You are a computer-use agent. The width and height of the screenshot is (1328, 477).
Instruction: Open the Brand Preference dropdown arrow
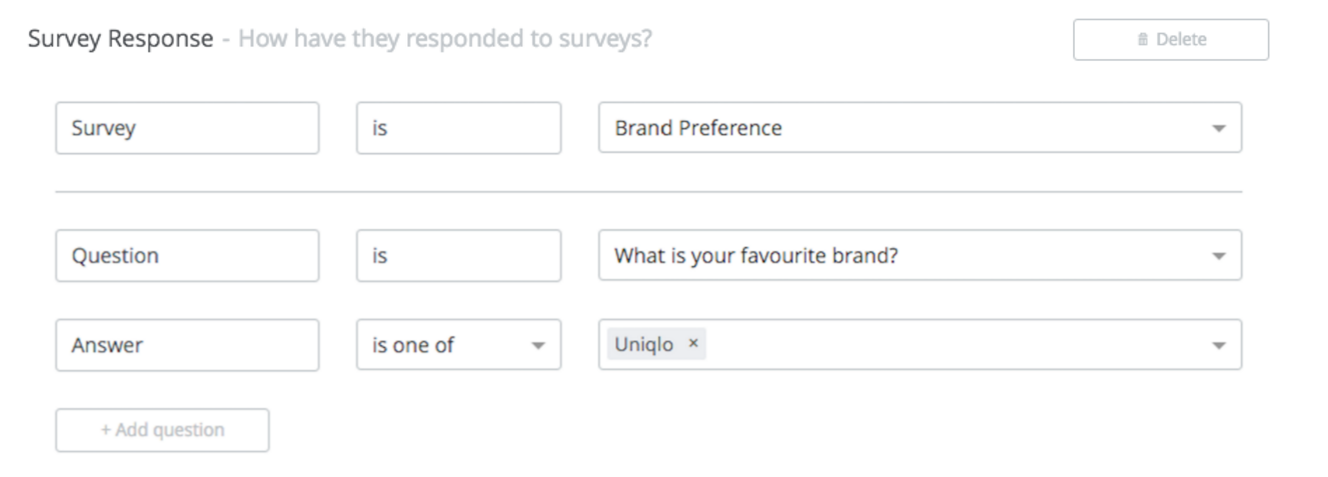pos(1218,129)
